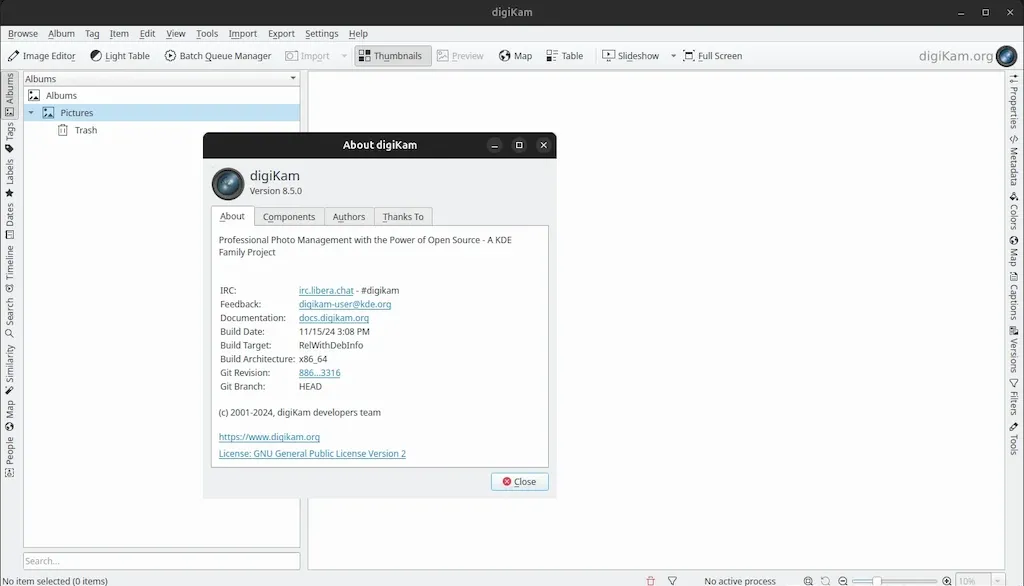
Task: Click the zoom-to-fit magnifier icon in status bar
Action: [808, 581]
